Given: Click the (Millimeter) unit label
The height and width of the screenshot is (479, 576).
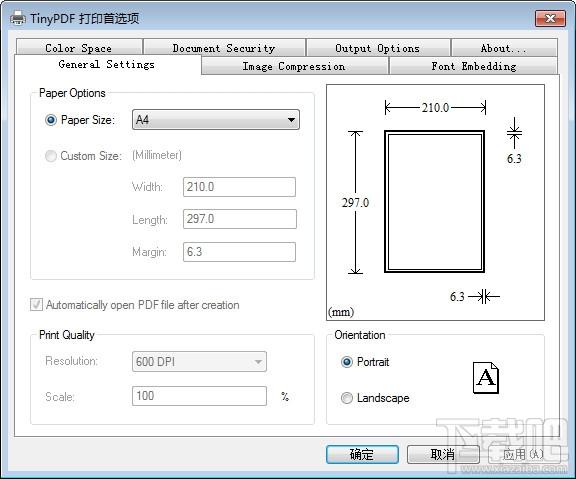Looking at the screenshot, I should click(157, 155).
